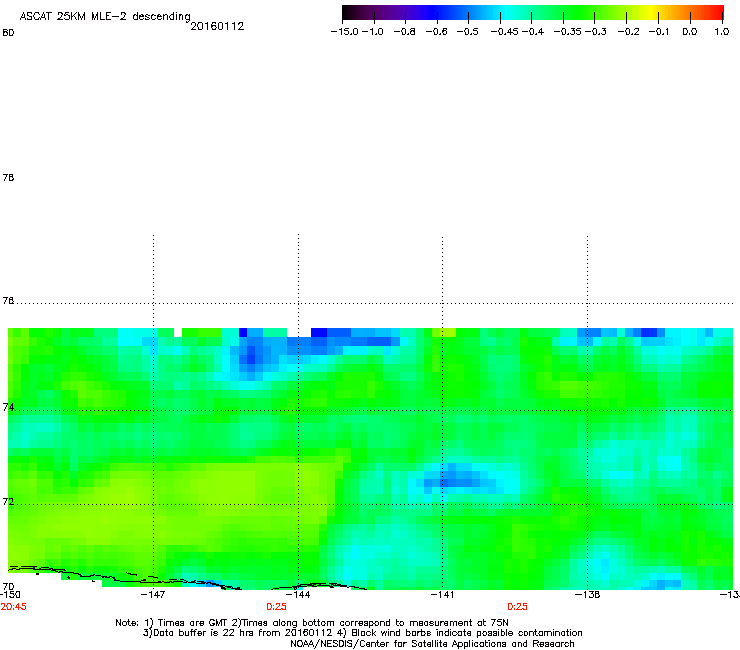This screenshot has height=650, width=740.
Task: Click the colorbar label -15.0
Action: (x=345, y=32)
